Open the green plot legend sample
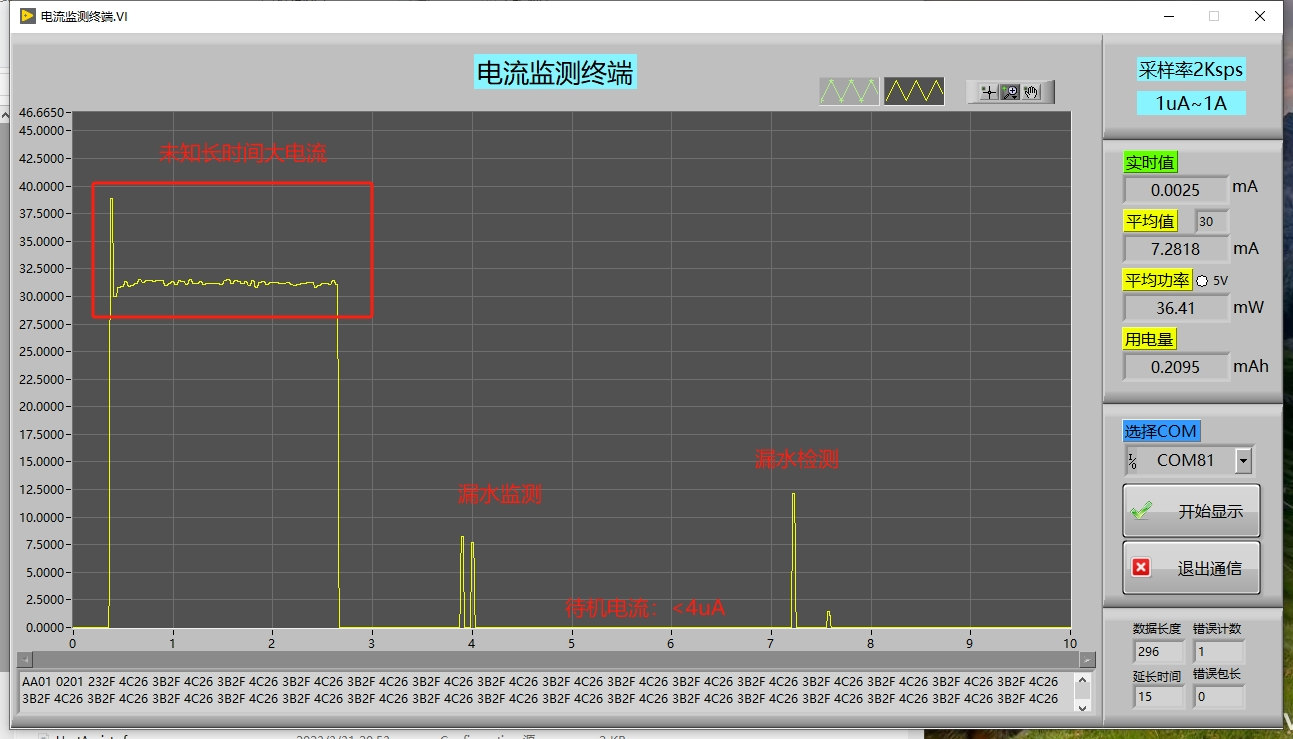The width and height of the screenshot is (1293, 739). pos(849,91)
